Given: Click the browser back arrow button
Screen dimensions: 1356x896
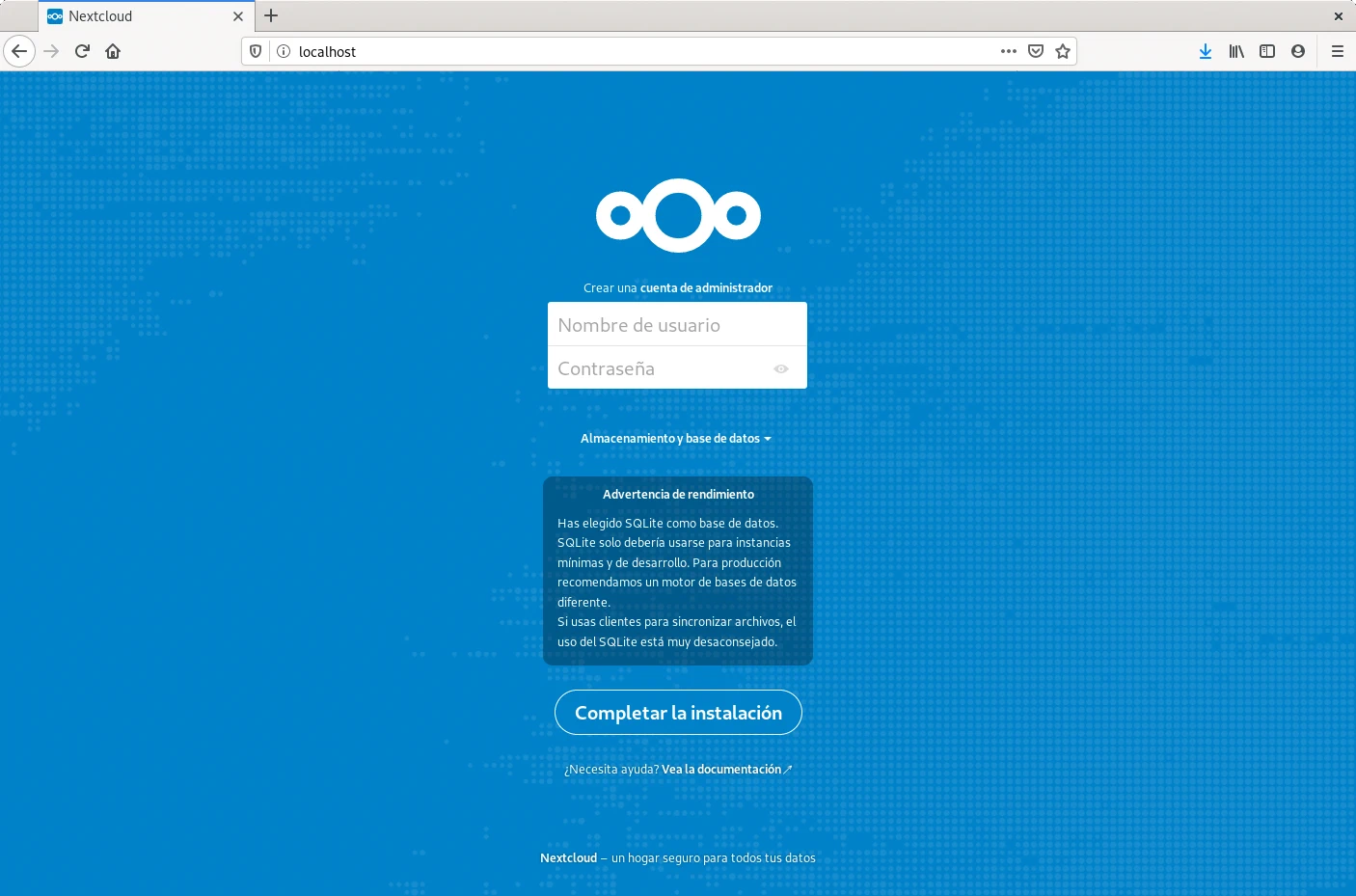Looking at the screenshot, I should pyautogui.click(x=19, y=51).
